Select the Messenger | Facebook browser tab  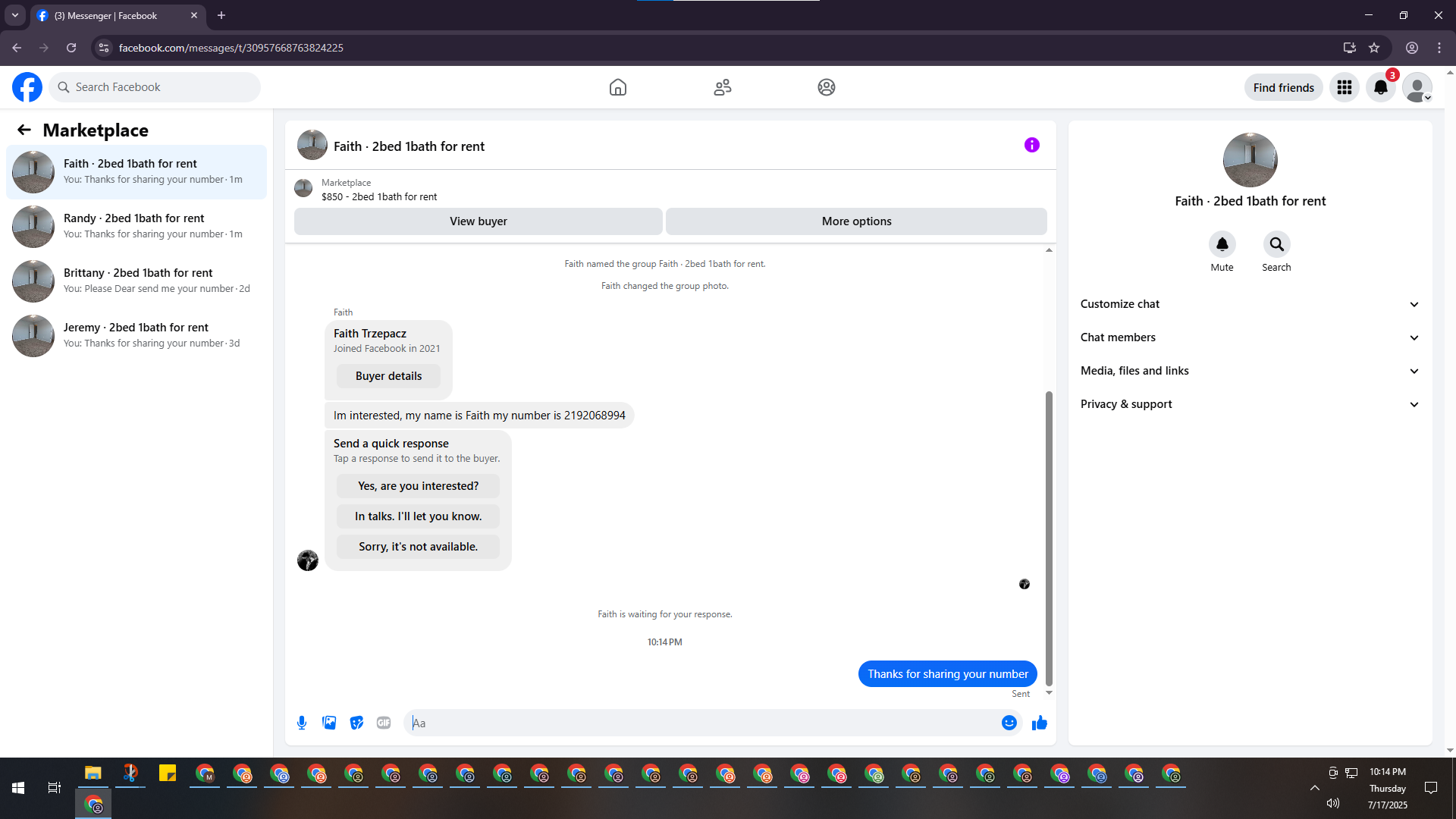point(118,16)
